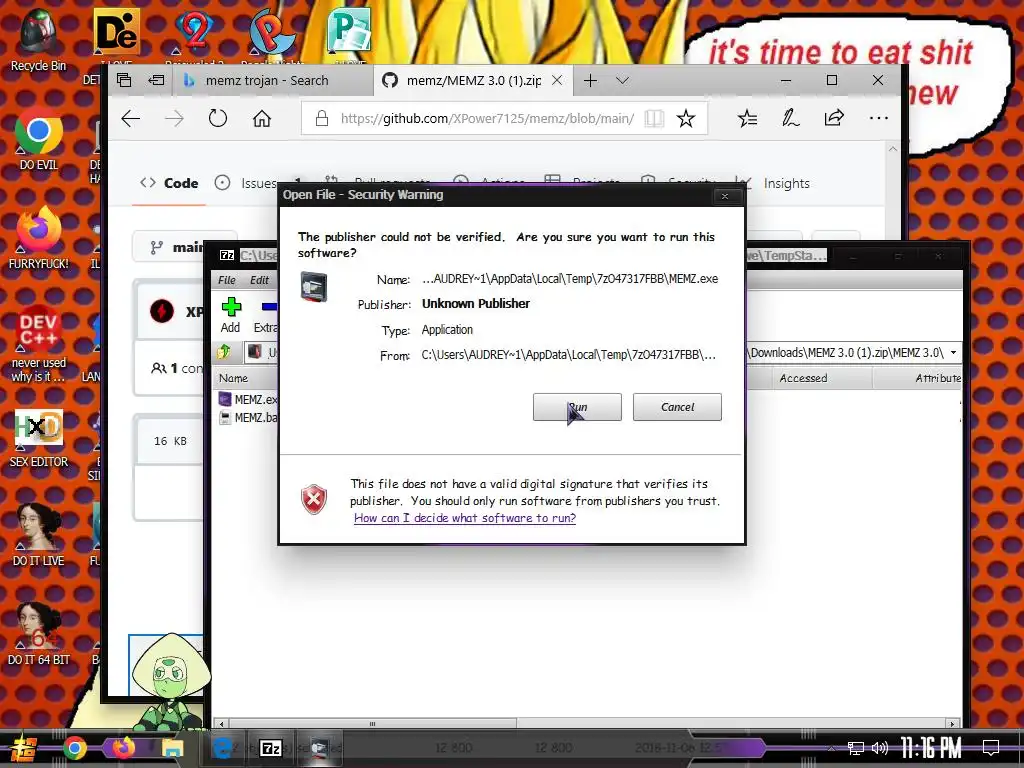
Task: Go back in the Edge browser
Action: click(x=131, y=118)
